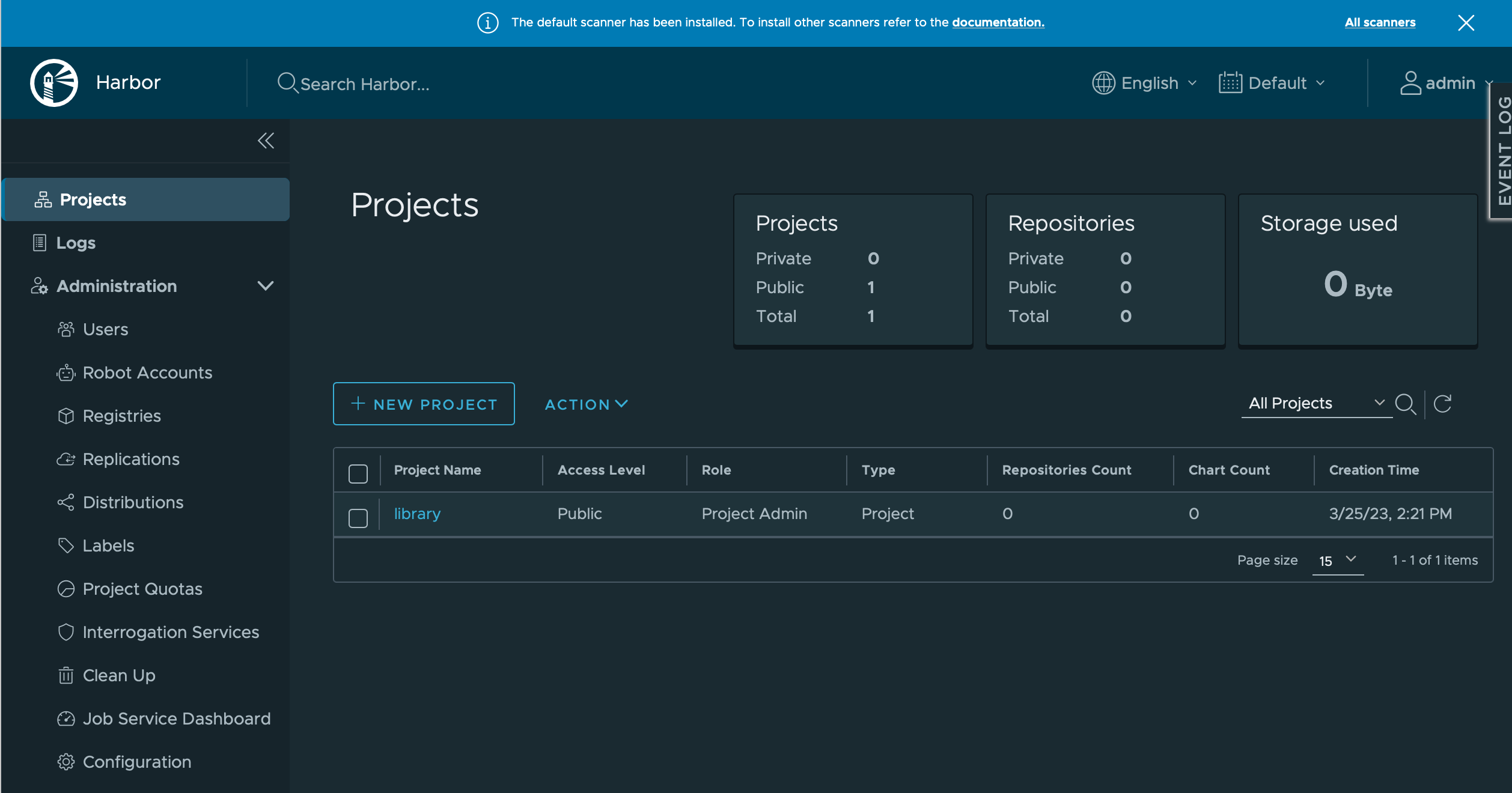This screenshot has width=1512, height=793.
Task: Click the search magnifier icon in header
Action: click(287, 83)
